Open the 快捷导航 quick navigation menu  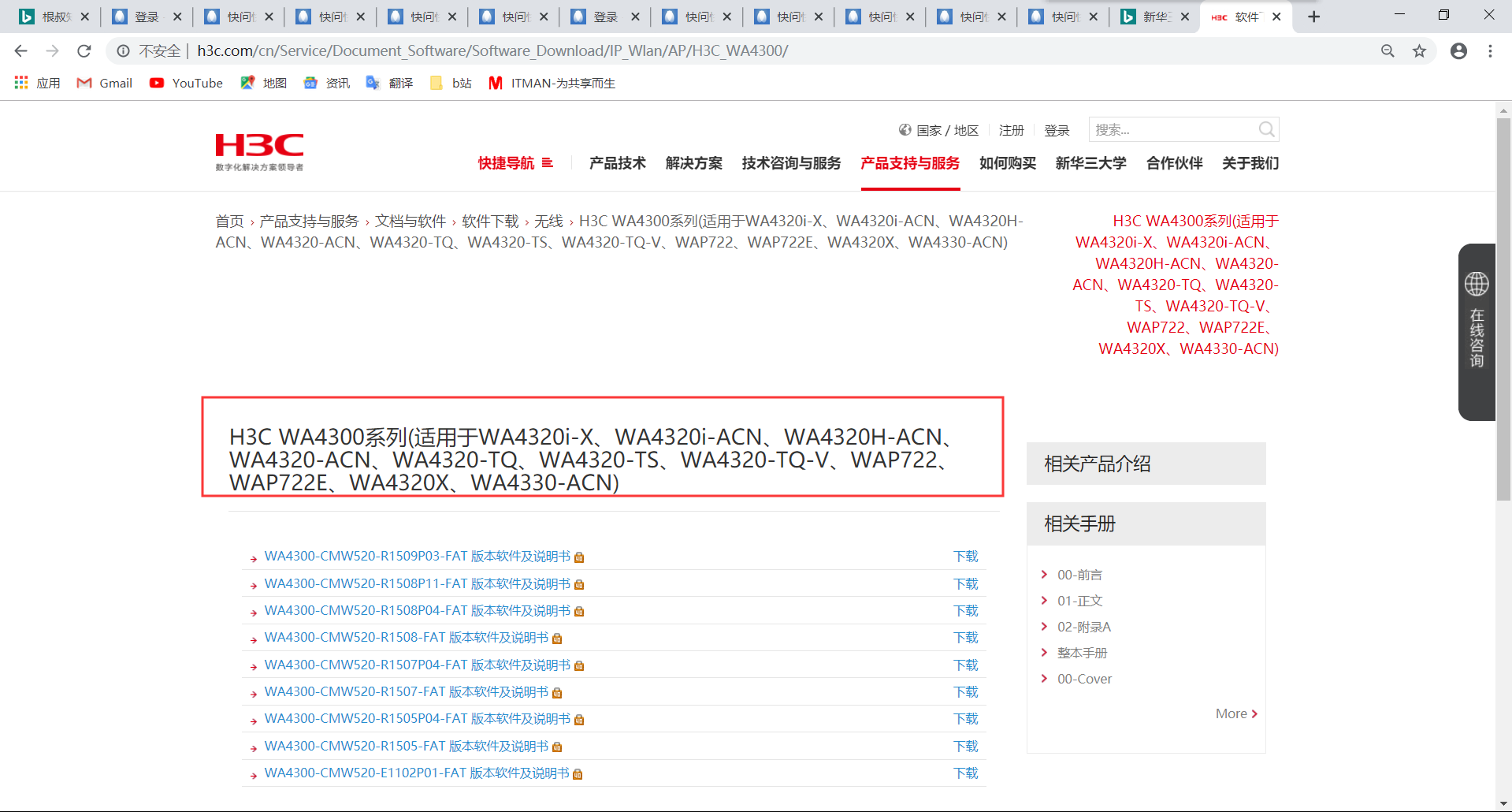click(515, 163)
